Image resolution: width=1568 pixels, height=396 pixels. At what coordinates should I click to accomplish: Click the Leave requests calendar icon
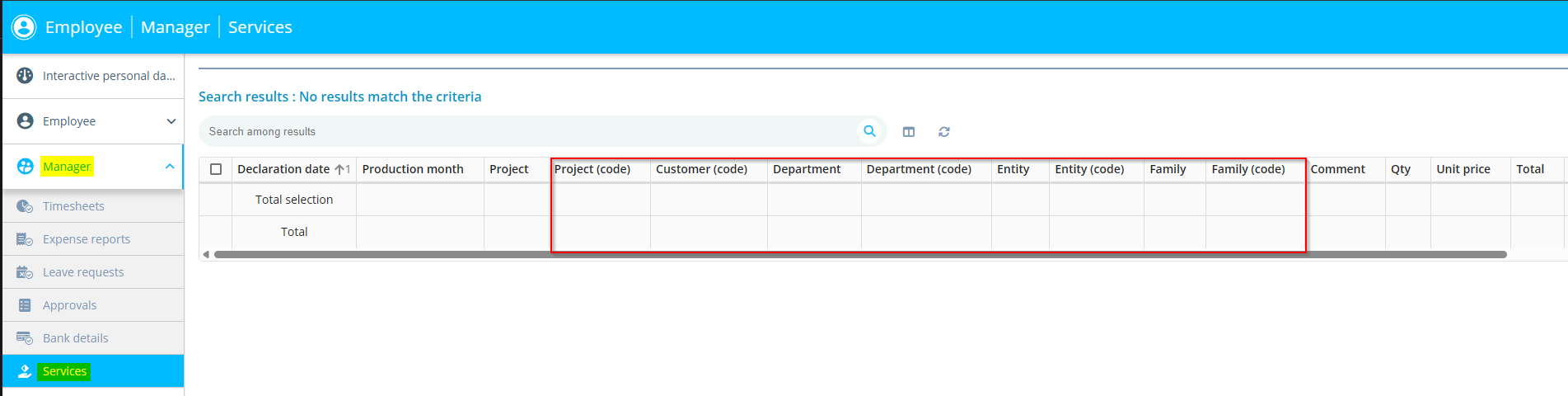(25, 272)
